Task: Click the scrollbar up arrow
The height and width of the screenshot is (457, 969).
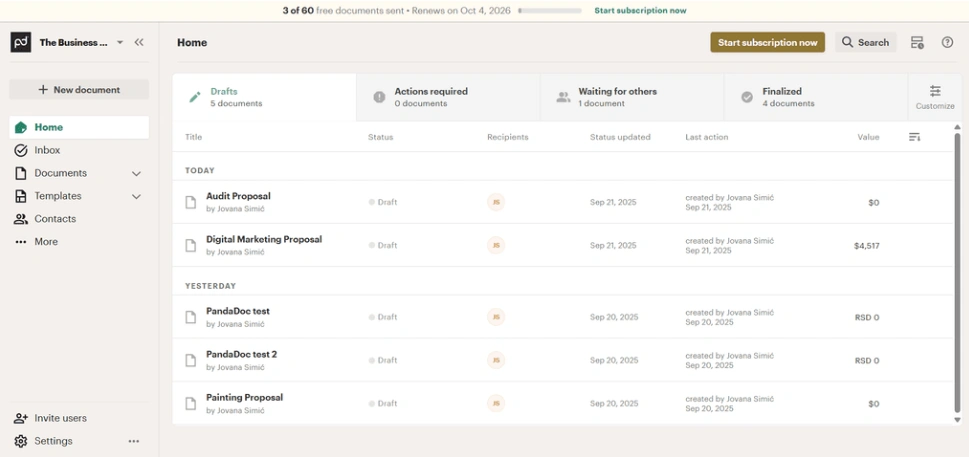Action: 957,127
